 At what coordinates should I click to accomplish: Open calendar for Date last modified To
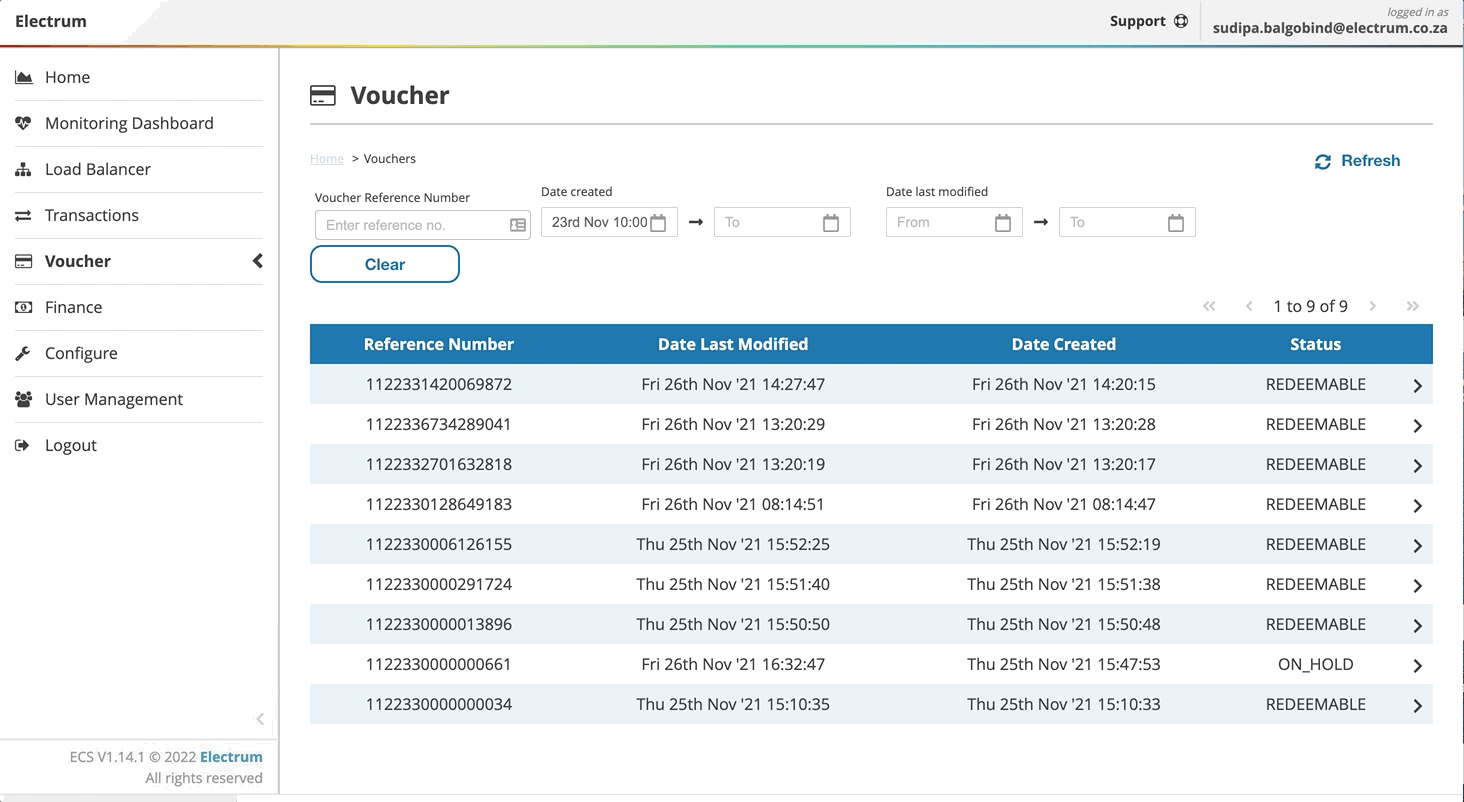tap(1175, 223)
